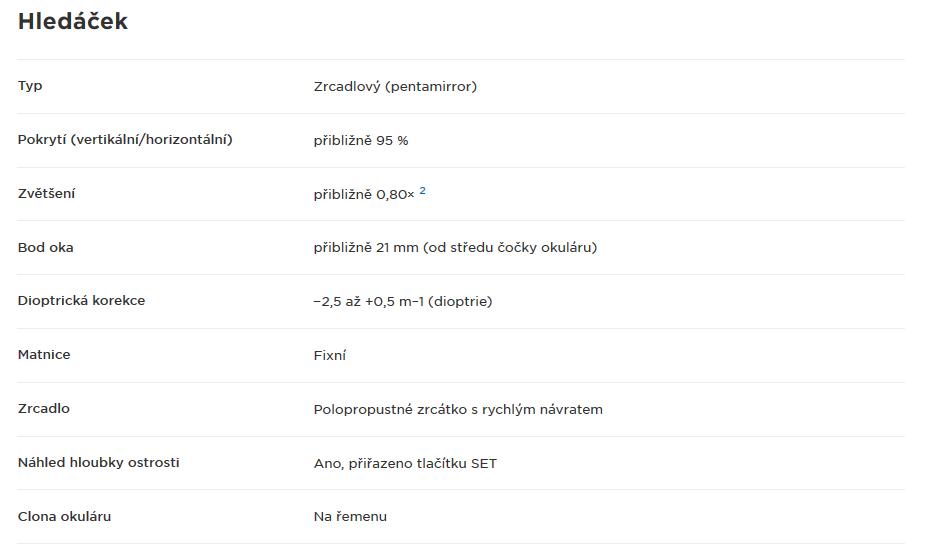950x550 pixels.
Task: Click the Dioptrická korekce label
Action: point(81,301)
